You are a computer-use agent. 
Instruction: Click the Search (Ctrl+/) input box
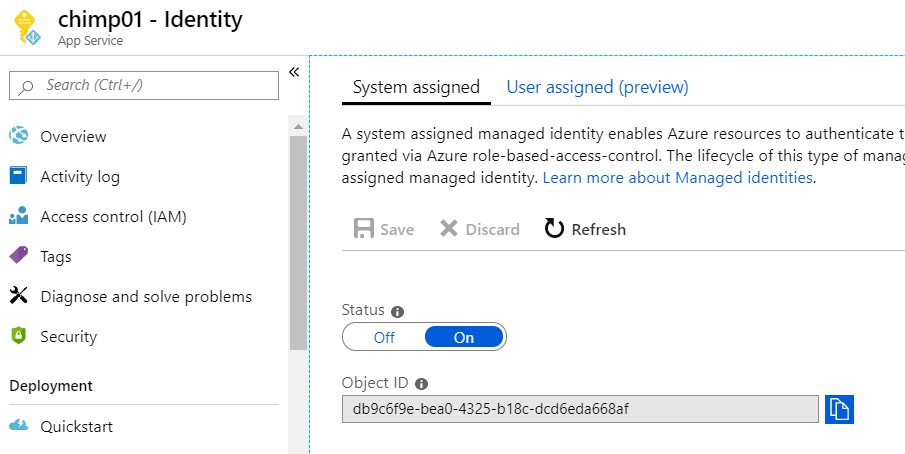click(x=144, y=86)
